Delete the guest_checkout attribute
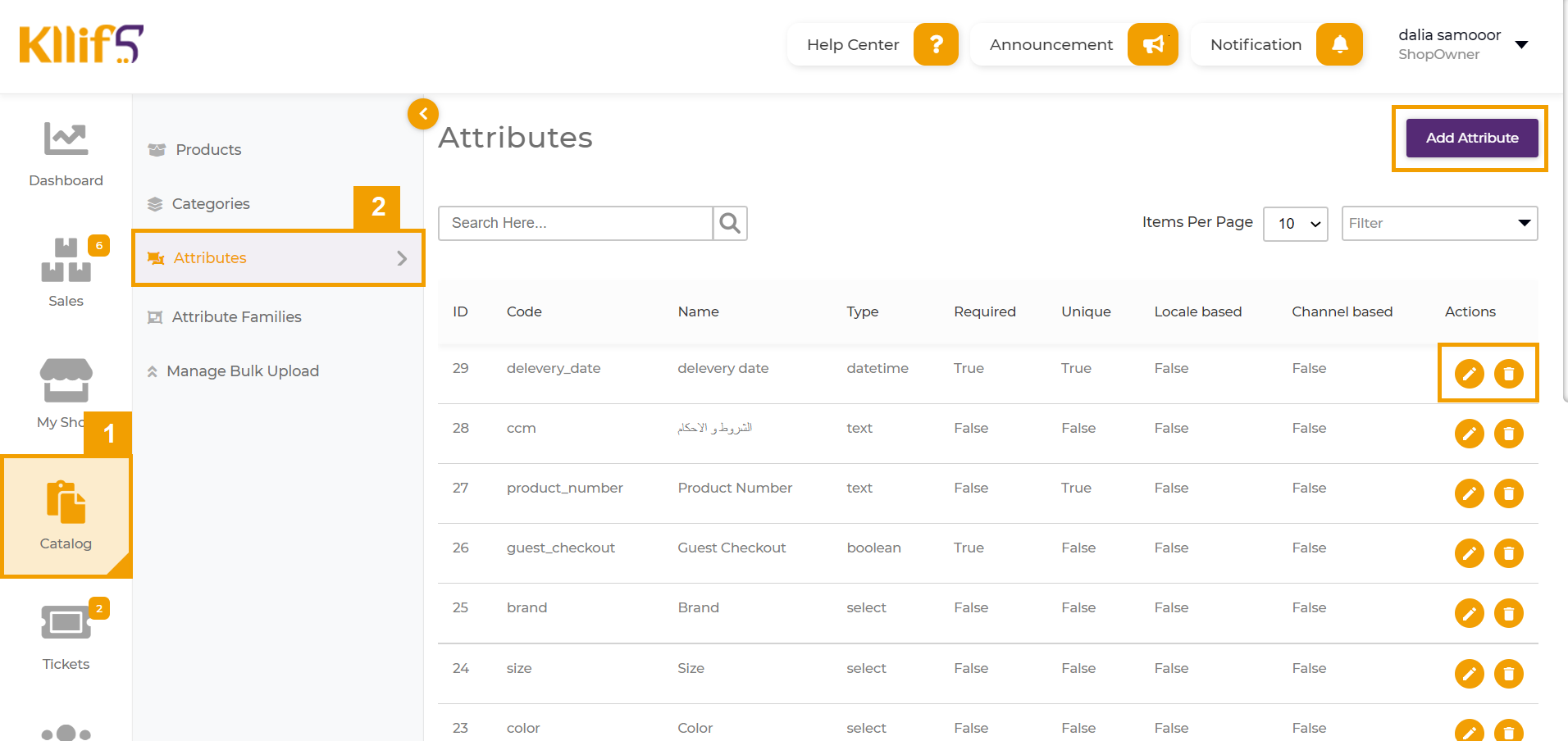The width and height of the screenshot is (1568, 741). 1509,553
